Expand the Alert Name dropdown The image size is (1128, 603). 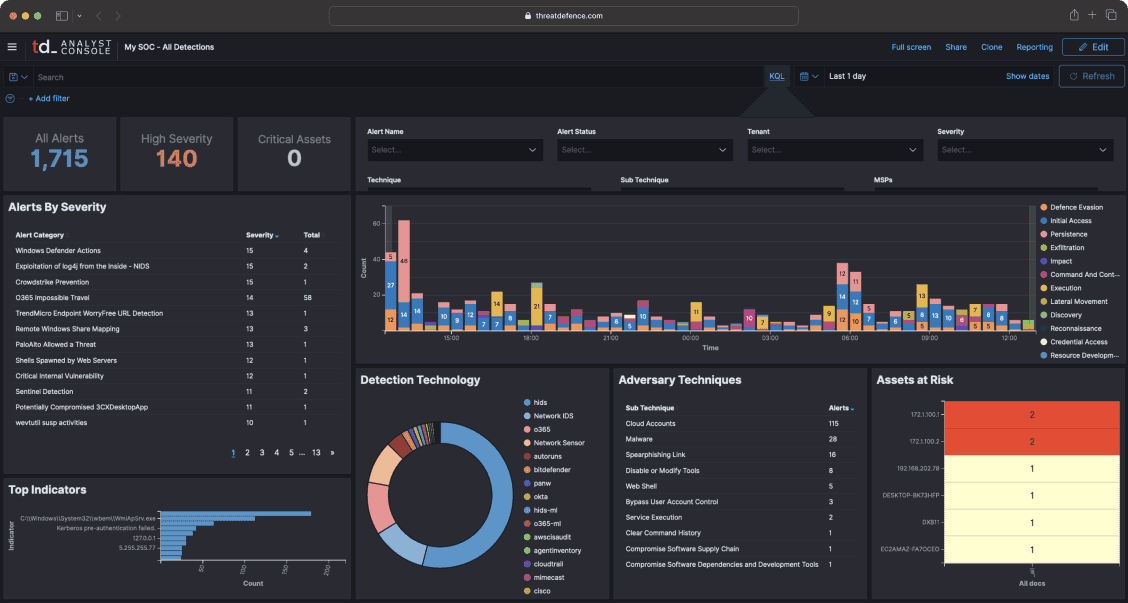click(455, 150)
